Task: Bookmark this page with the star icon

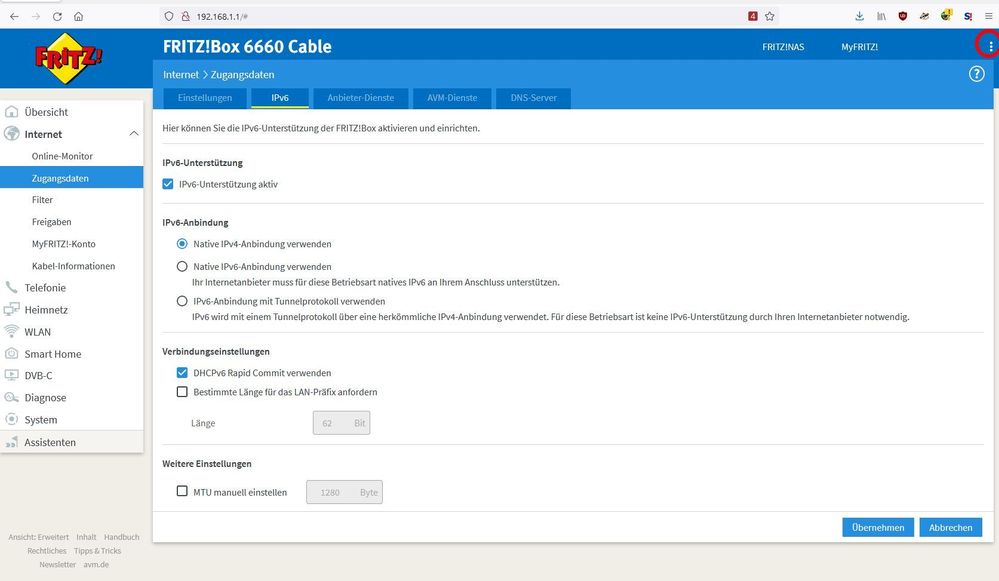Action: pos(770,17)
